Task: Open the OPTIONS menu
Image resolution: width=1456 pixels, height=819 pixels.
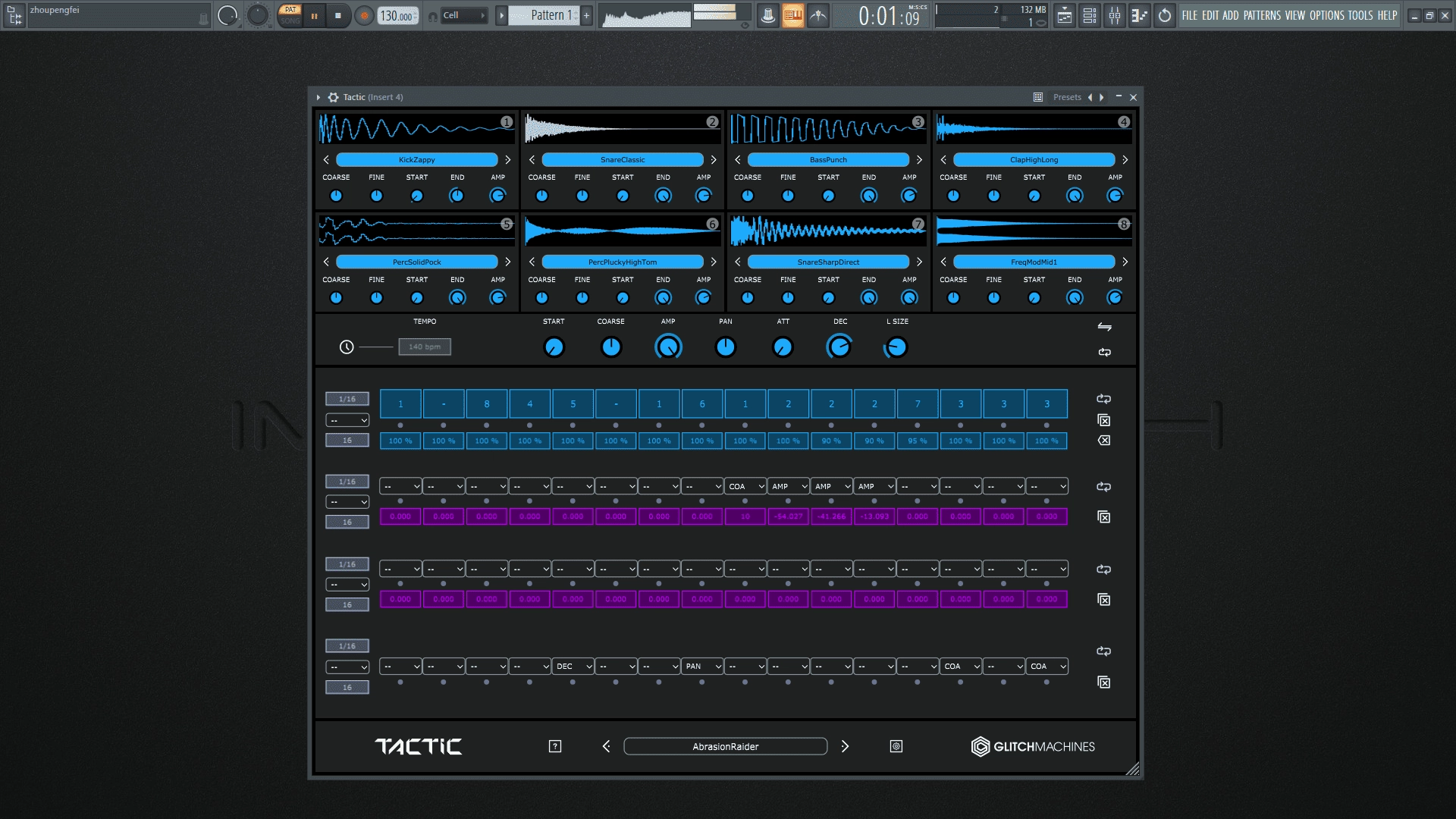Action: click(x=1327, y=15)
